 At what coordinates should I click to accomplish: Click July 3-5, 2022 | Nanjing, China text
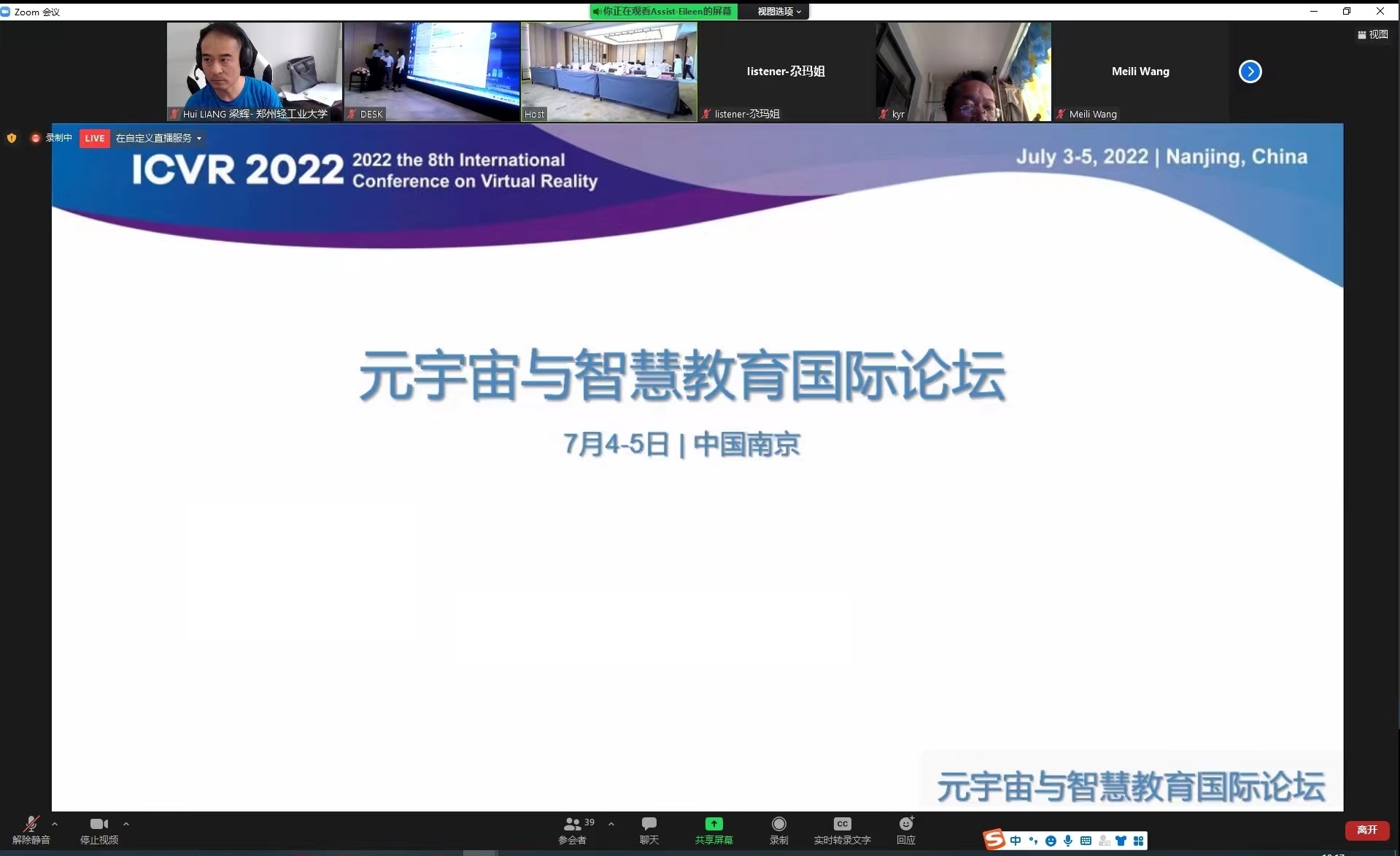tap(1161, 157)
